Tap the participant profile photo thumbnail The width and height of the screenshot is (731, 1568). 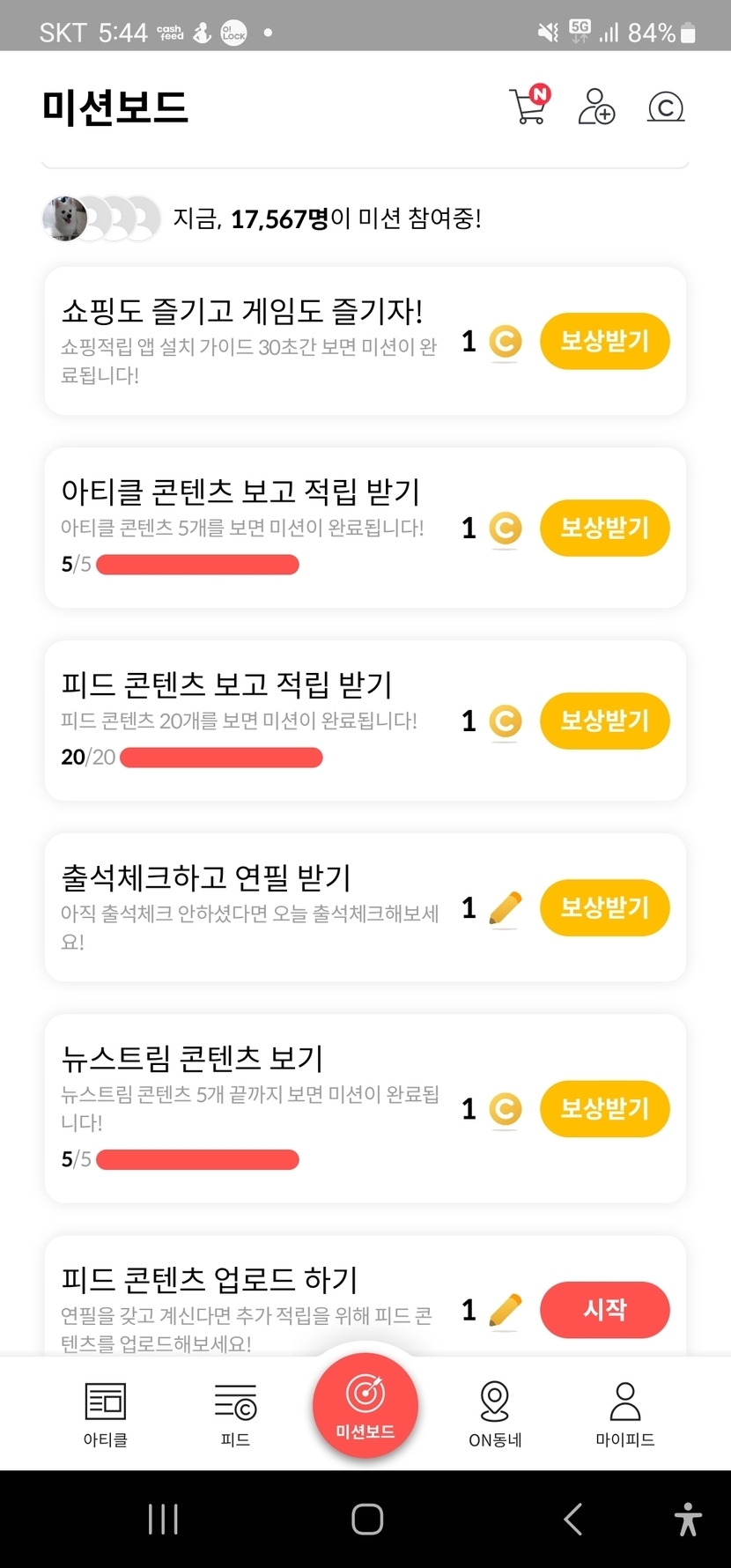click(x=65, y=218)
